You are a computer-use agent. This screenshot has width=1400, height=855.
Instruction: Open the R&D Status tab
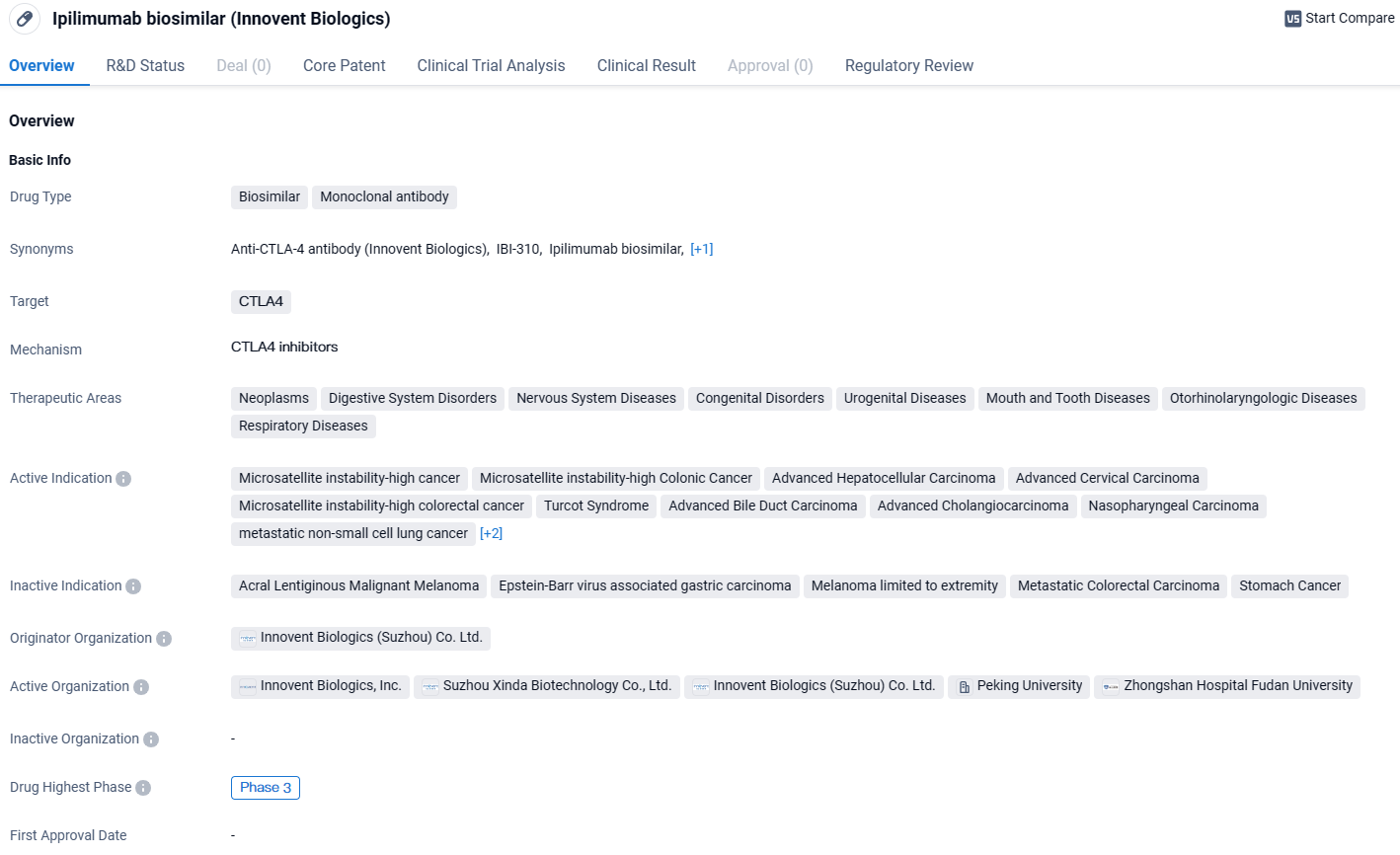[145, 65]
